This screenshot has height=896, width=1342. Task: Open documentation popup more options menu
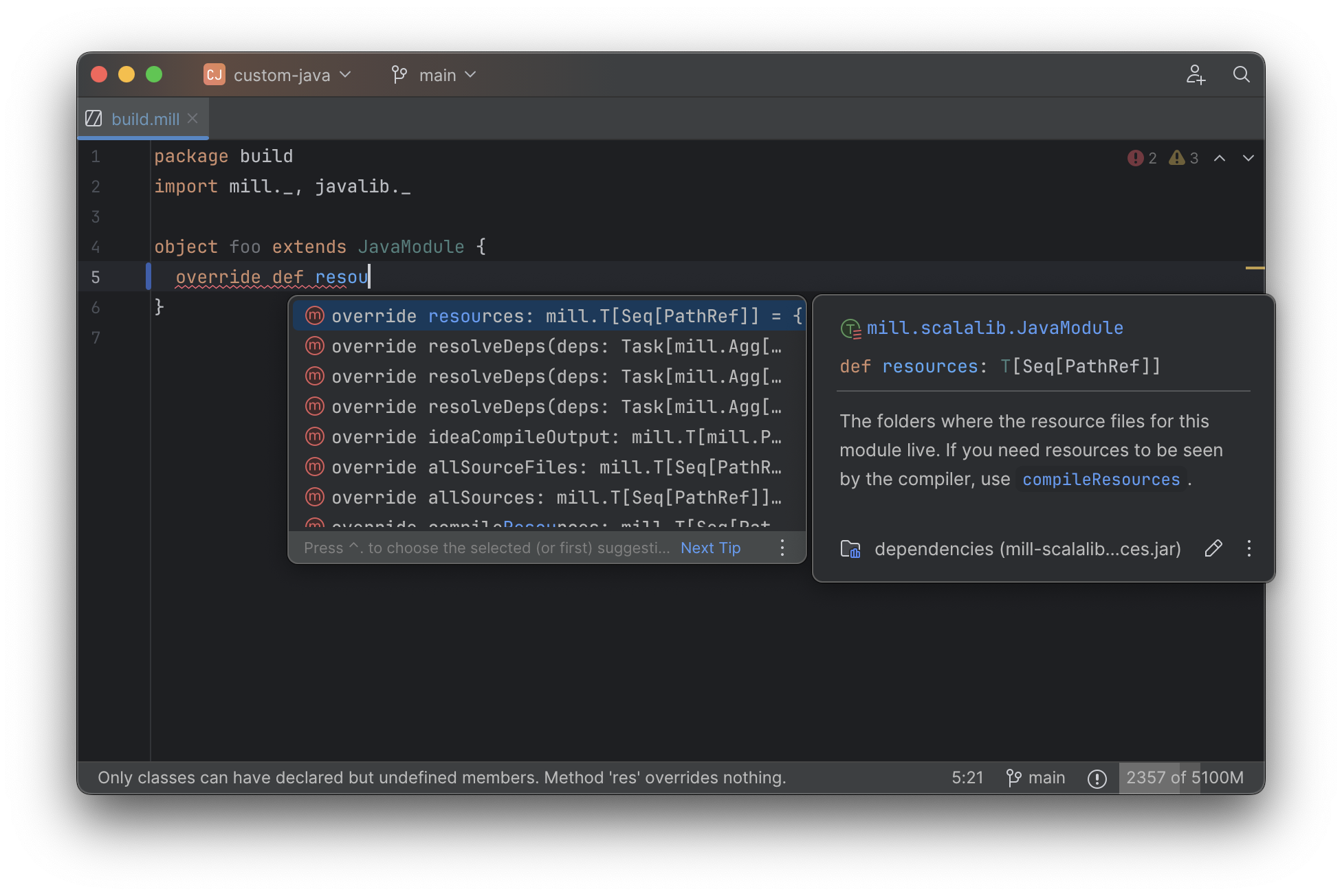tap(1249, 548)
